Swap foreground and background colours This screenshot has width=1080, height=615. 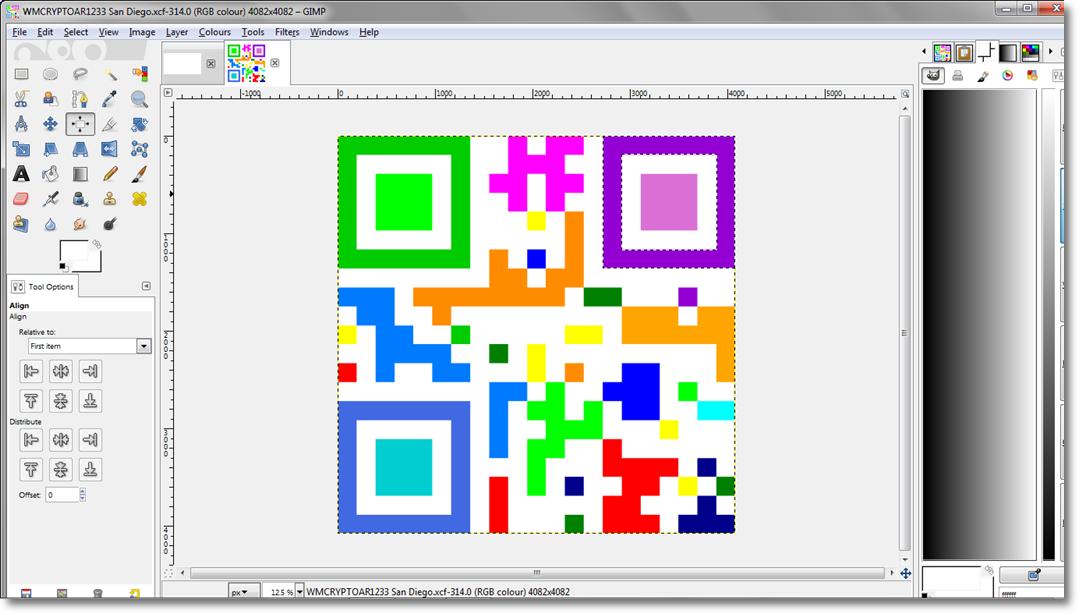96,244
